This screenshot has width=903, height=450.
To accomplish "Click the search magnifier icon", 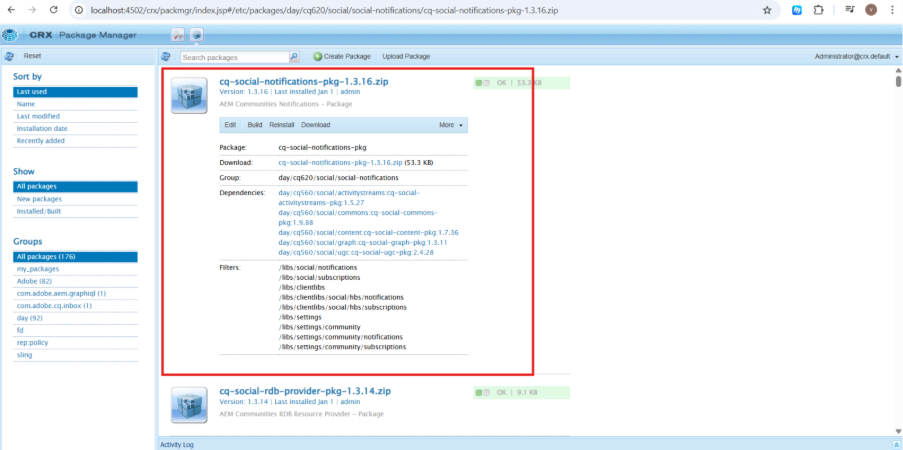I will tap(294, 57).
